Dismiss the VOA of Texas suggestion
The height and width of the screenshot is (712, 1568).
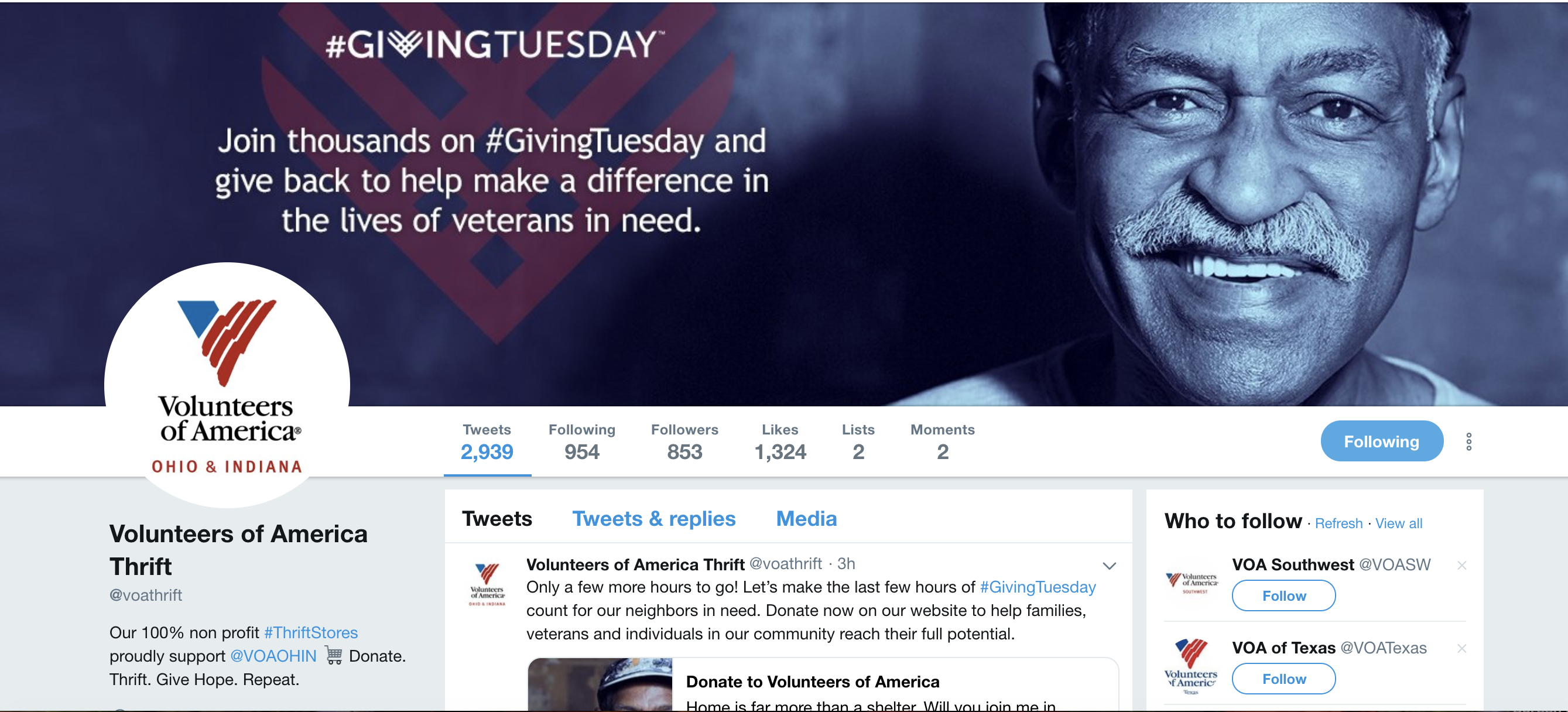1461,648
